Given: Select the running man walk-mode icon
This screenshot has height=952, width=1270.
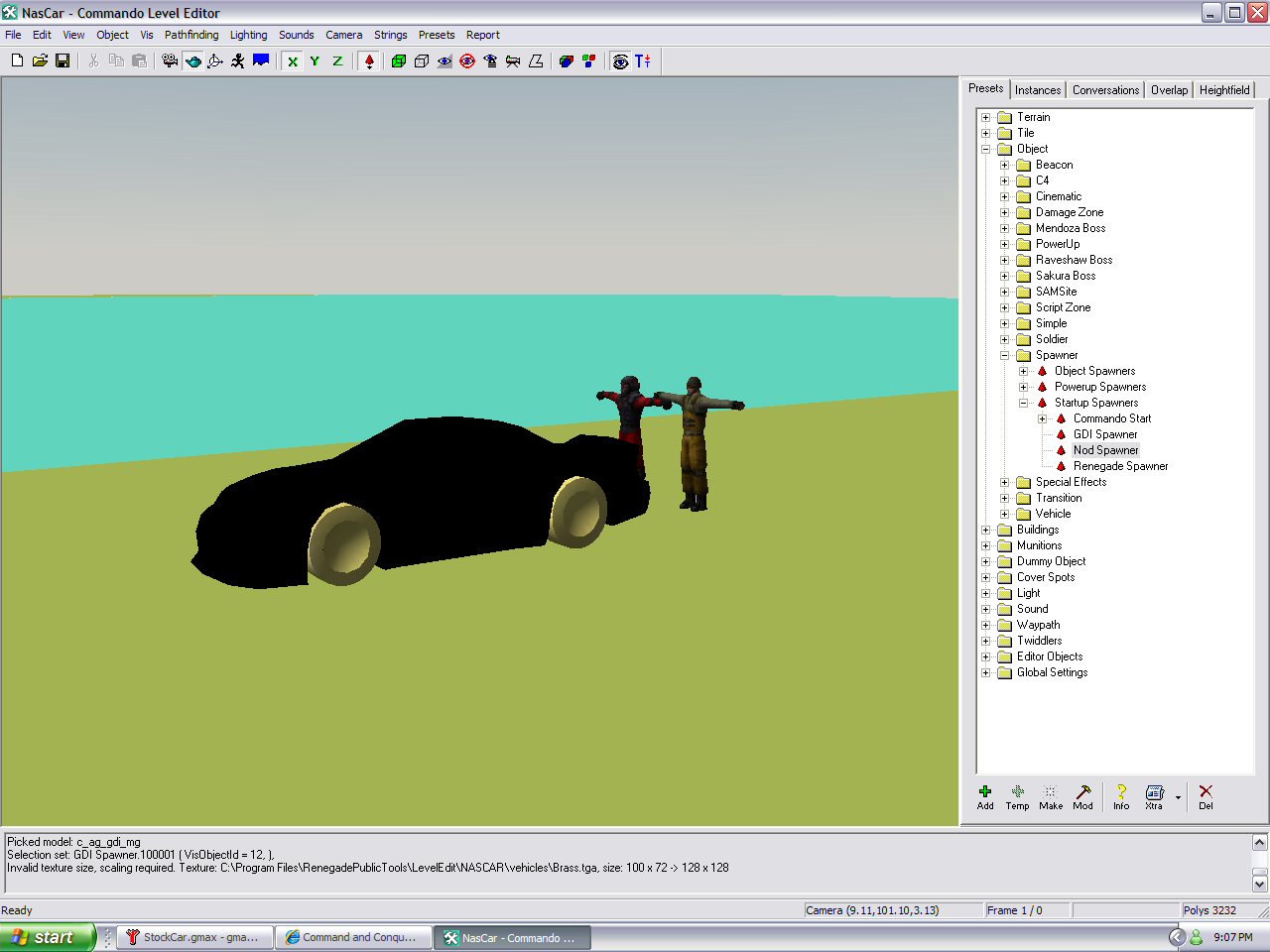Looking at the screenshot, I should point(238,61).
